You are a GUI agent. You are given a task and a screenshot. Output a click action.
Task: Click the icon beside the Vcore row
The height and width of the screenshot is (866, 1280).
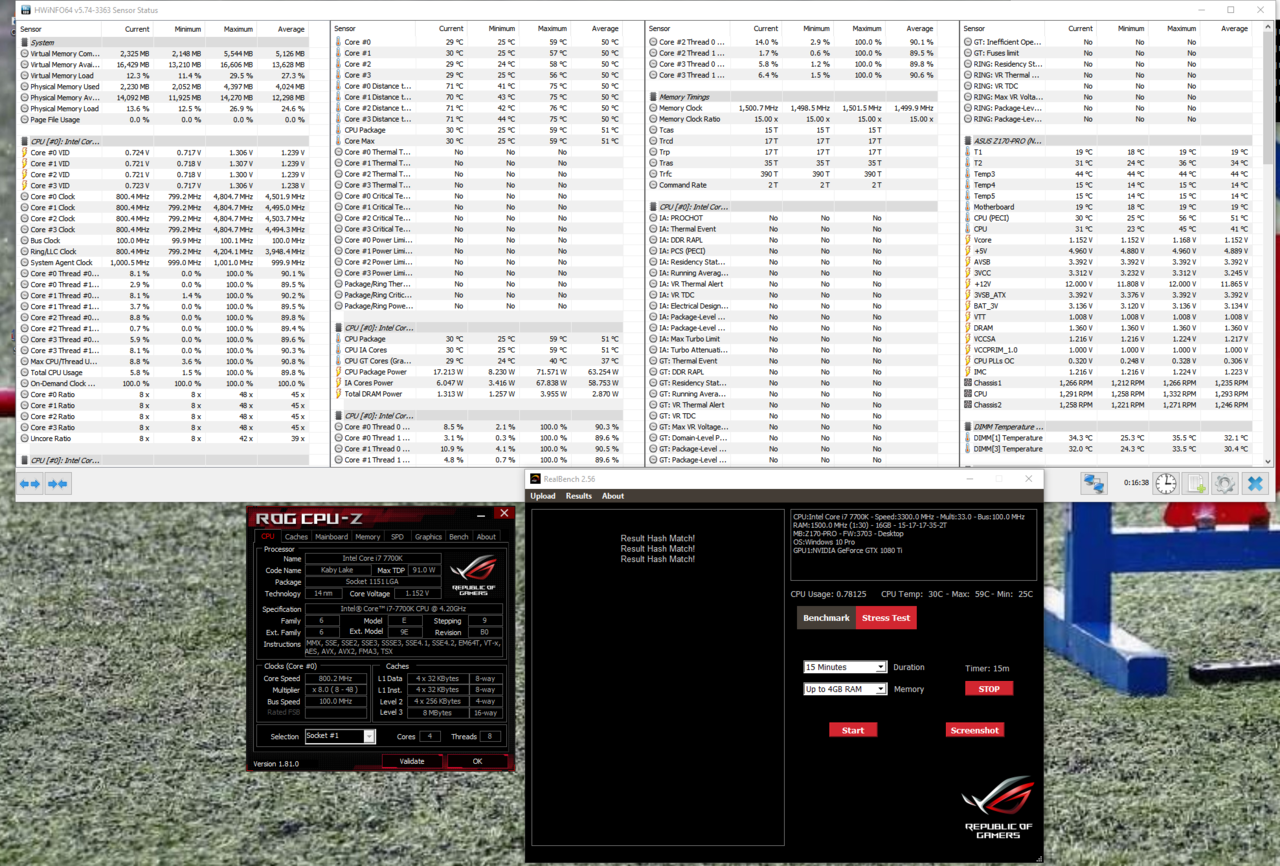(x=967, y=240)
